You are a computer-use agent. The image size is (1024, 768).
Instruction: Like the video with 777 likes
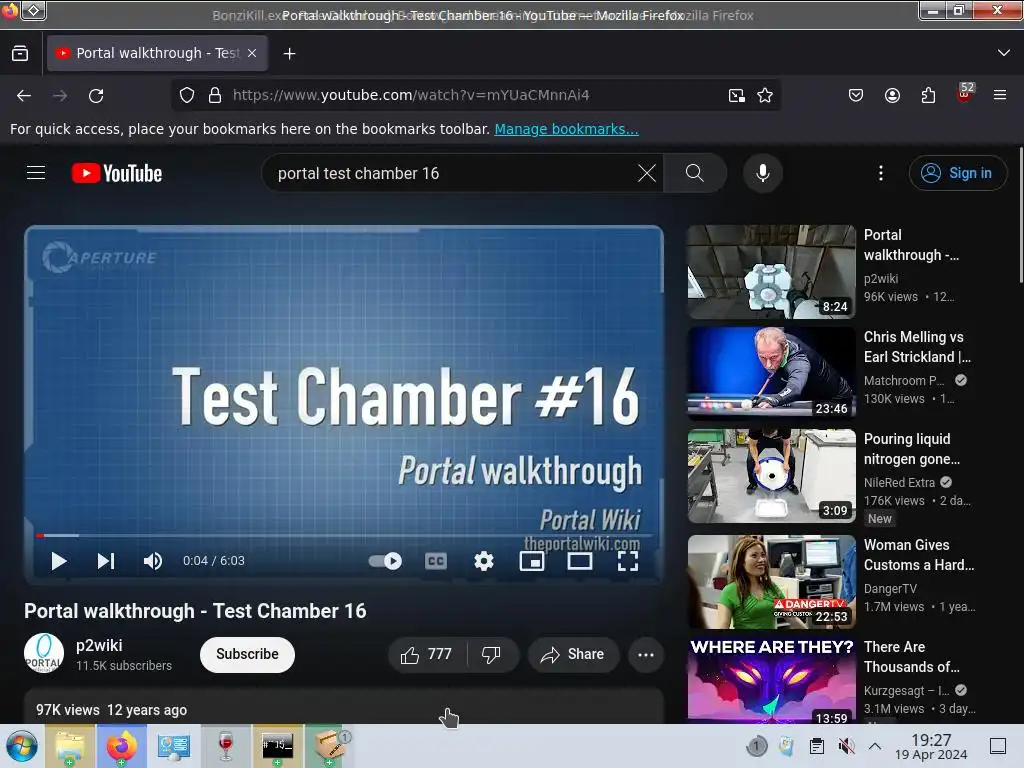pos(426,654)
